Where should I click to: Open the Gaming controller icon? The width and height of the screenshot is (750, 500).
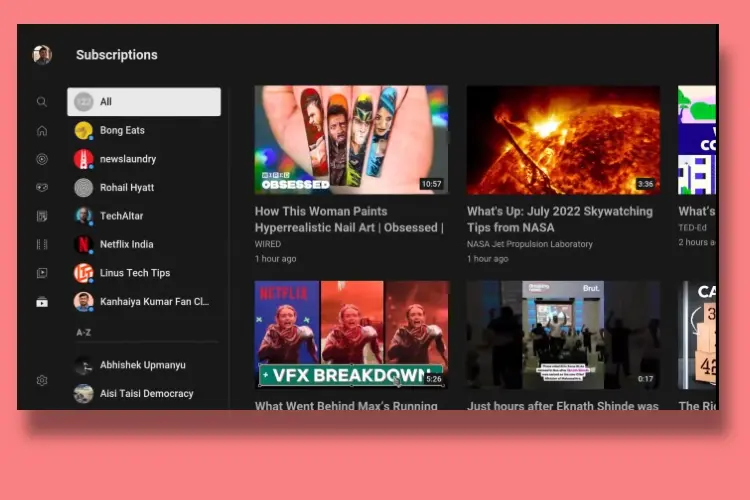tap(42, 187)
